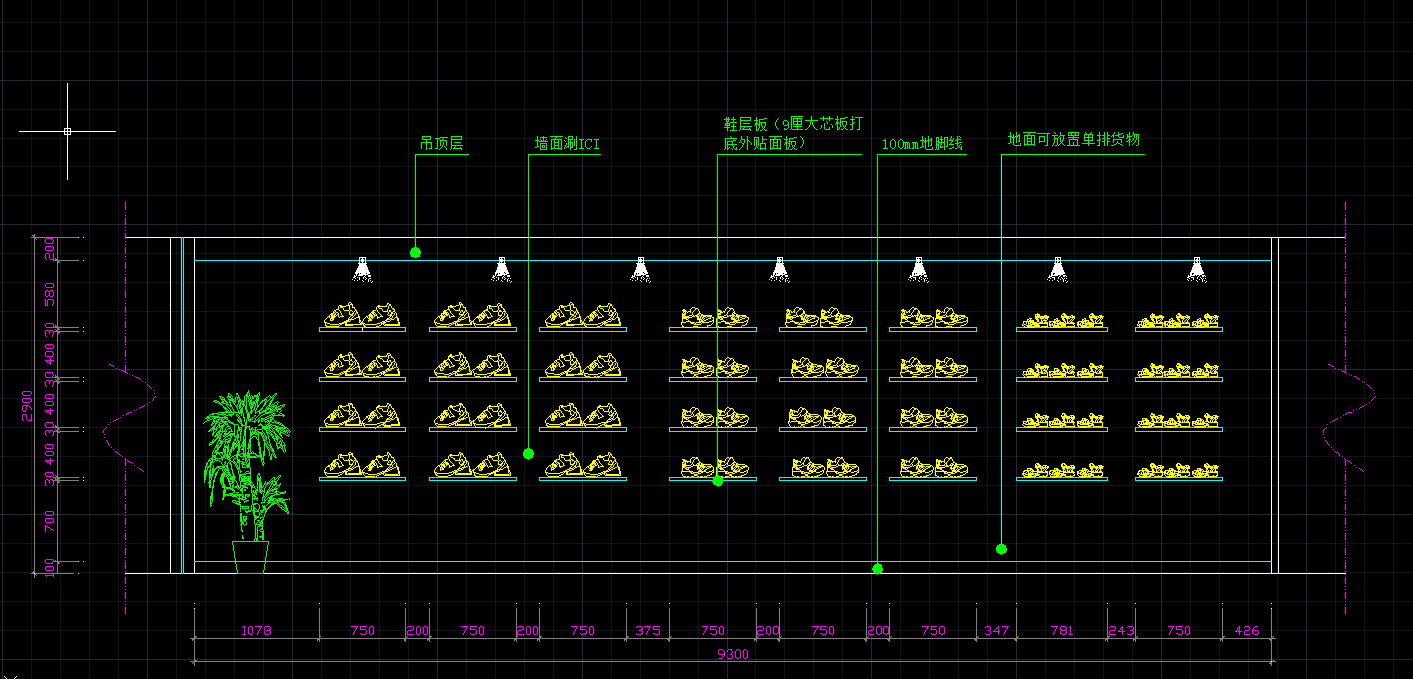Select the crosshair cursor marker at top-left

[x=67, y=131]
